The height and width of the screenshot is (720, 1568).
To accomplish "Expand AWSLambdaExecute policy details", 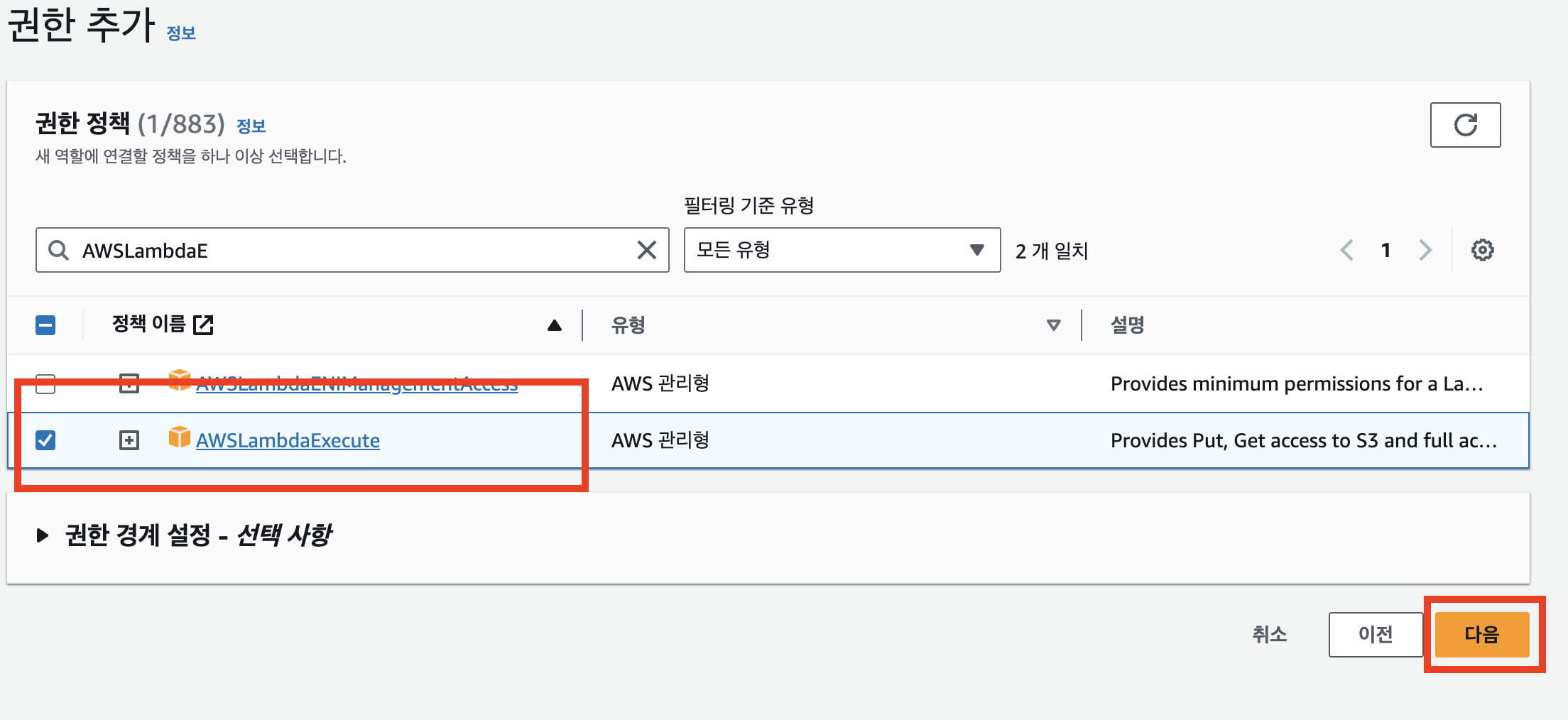I will (x=129, y=440).
